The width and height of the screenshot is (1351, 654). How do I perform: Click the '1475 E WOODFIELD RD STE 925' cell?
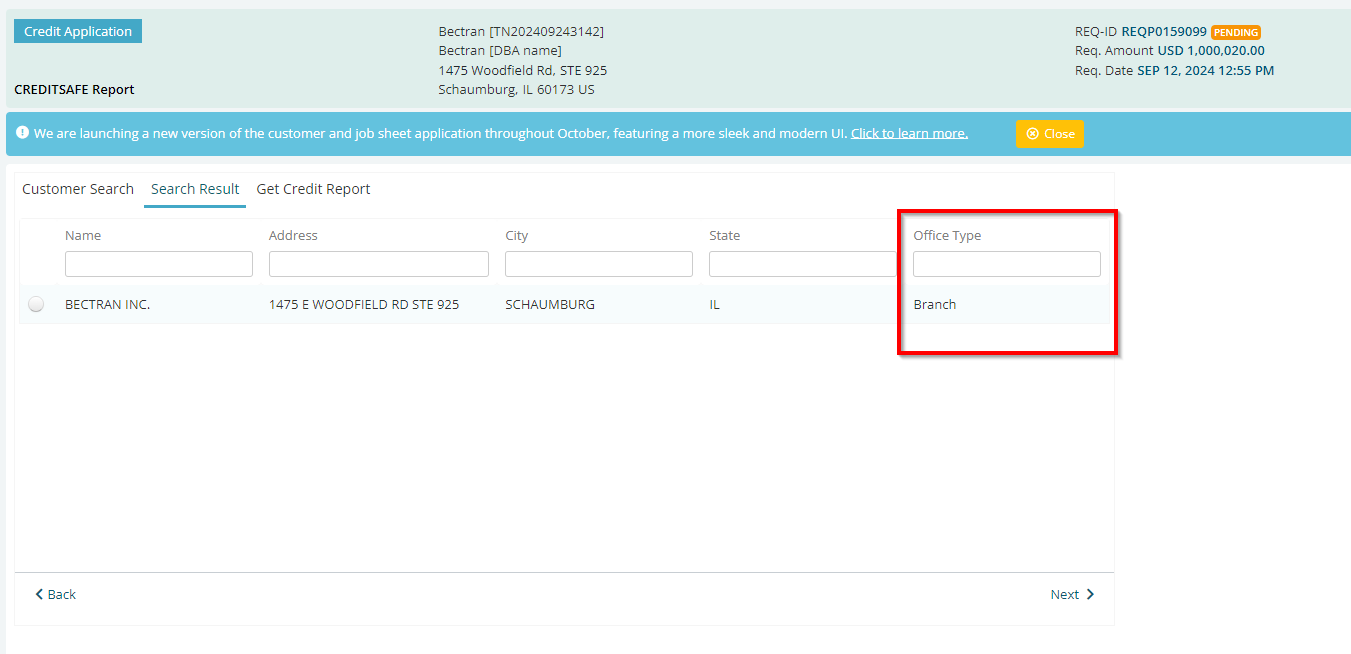pos(364,304)
